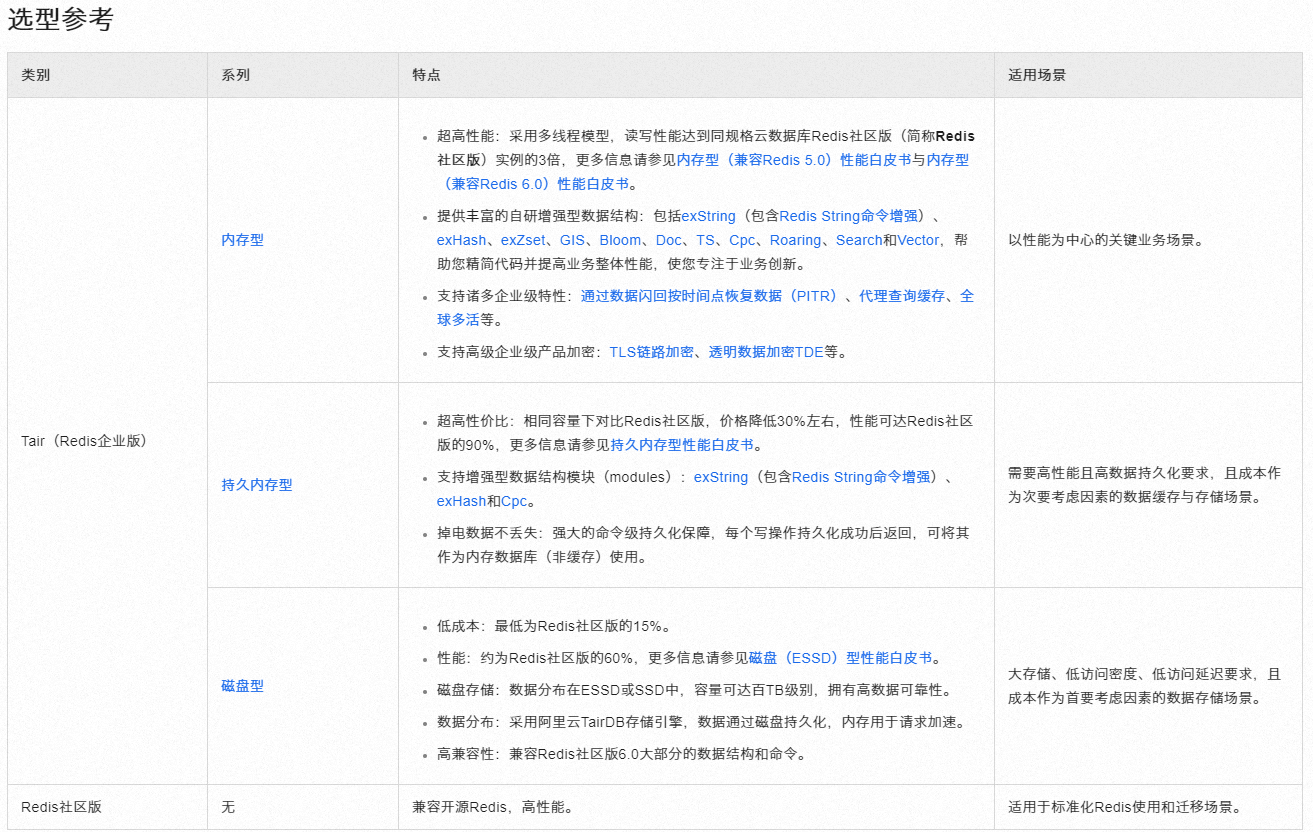This screenshot has height=832, width=1313.
Task: Click exString link in the 内存型 row
Action: point(709,216)
